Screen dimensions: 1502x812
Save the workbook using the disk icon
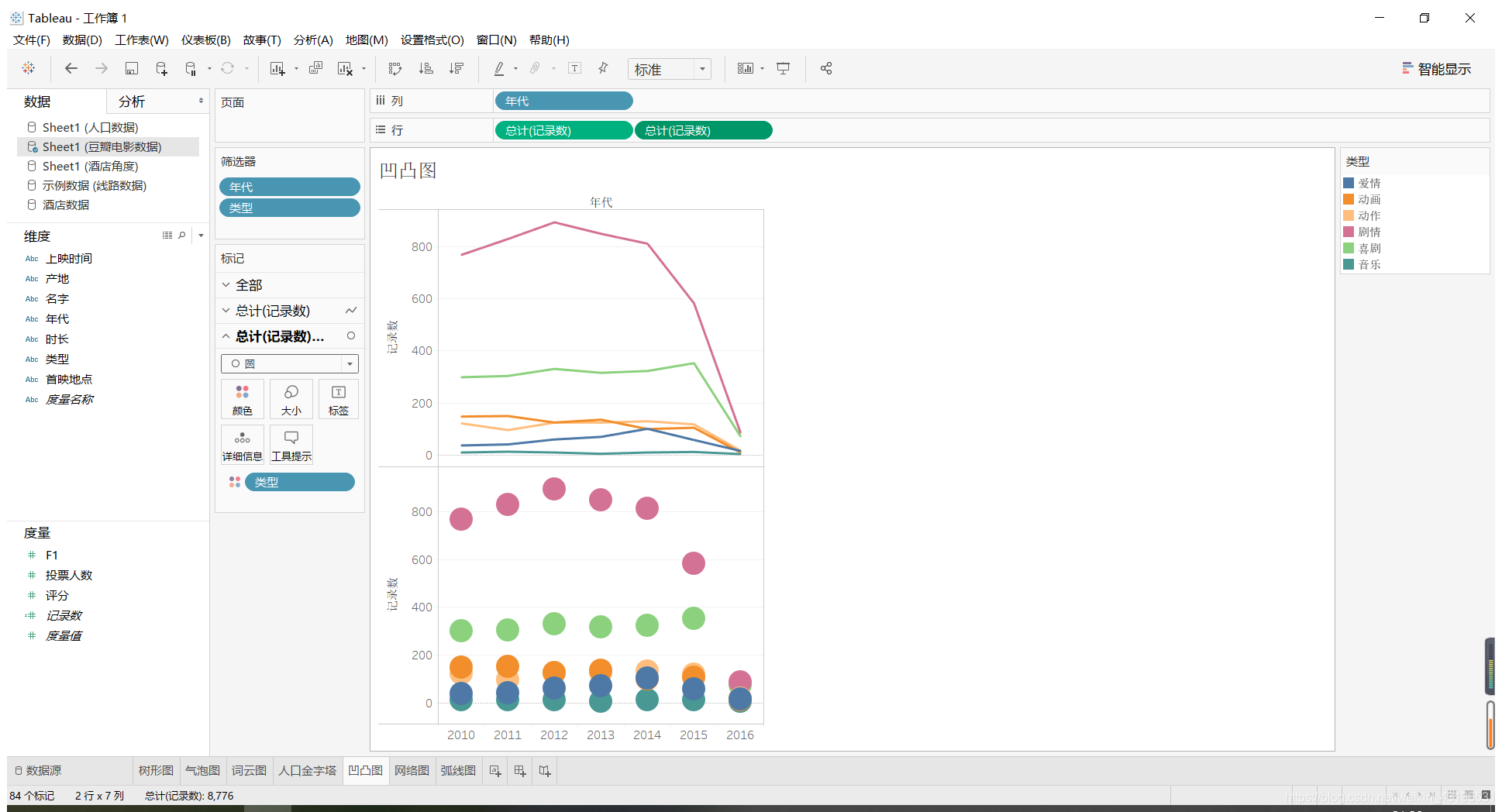click(132, 68)
